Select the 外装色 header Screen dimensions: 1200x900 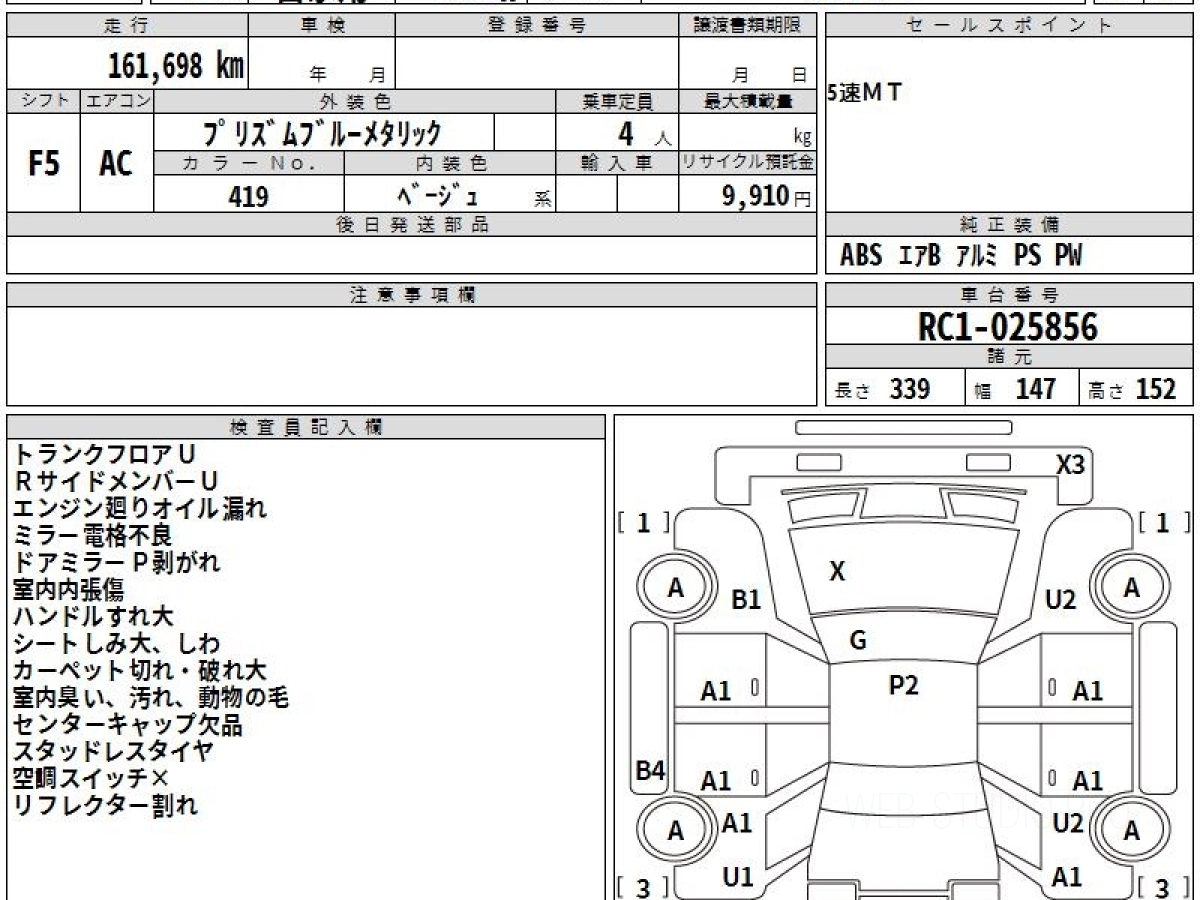(x=355, y=101)
